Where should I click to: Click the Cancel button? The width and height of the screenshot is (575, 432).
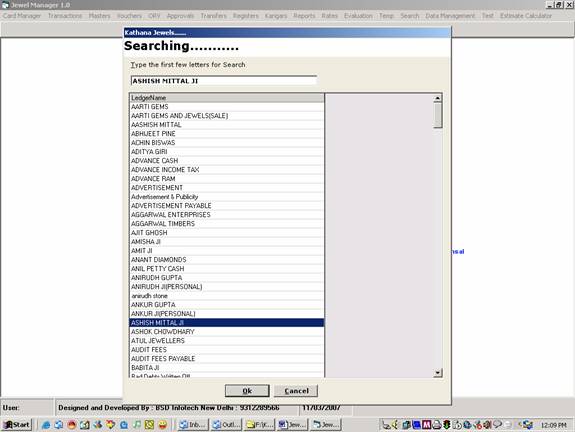296,391
